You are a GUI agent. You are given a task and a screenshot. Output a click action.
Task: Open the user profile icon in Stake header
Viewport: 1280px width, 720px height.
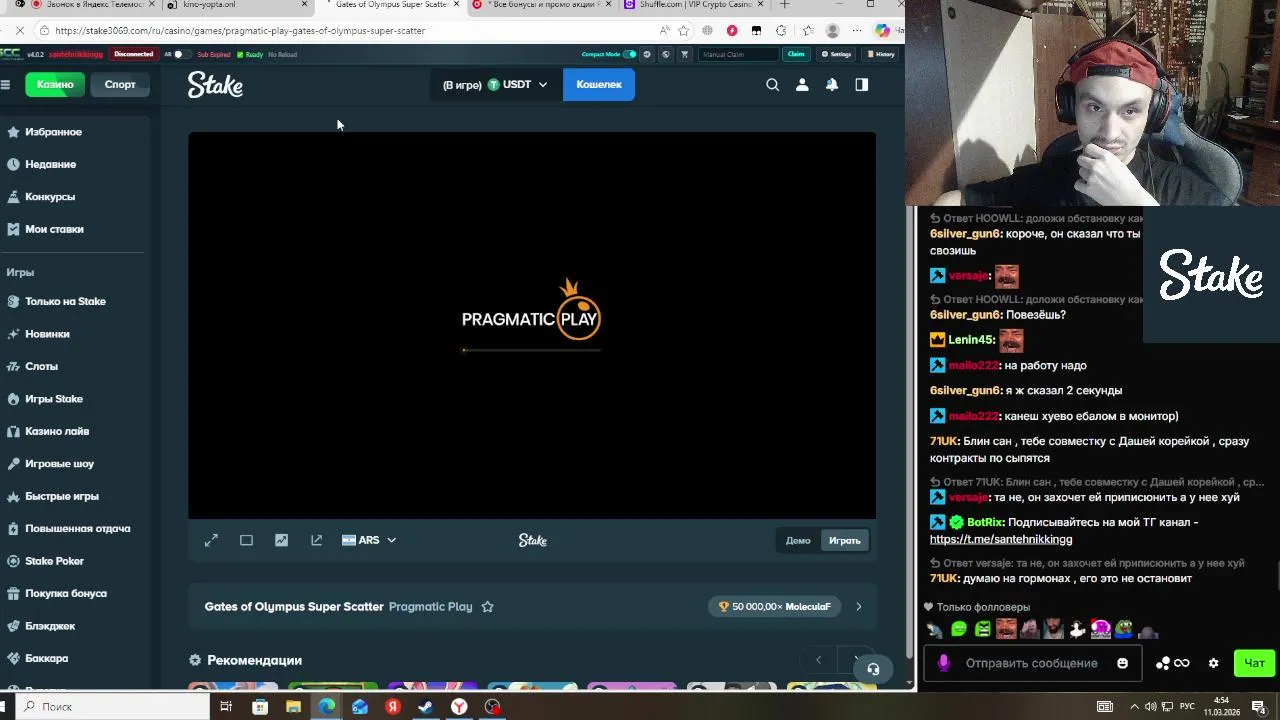tap(802, 85)
